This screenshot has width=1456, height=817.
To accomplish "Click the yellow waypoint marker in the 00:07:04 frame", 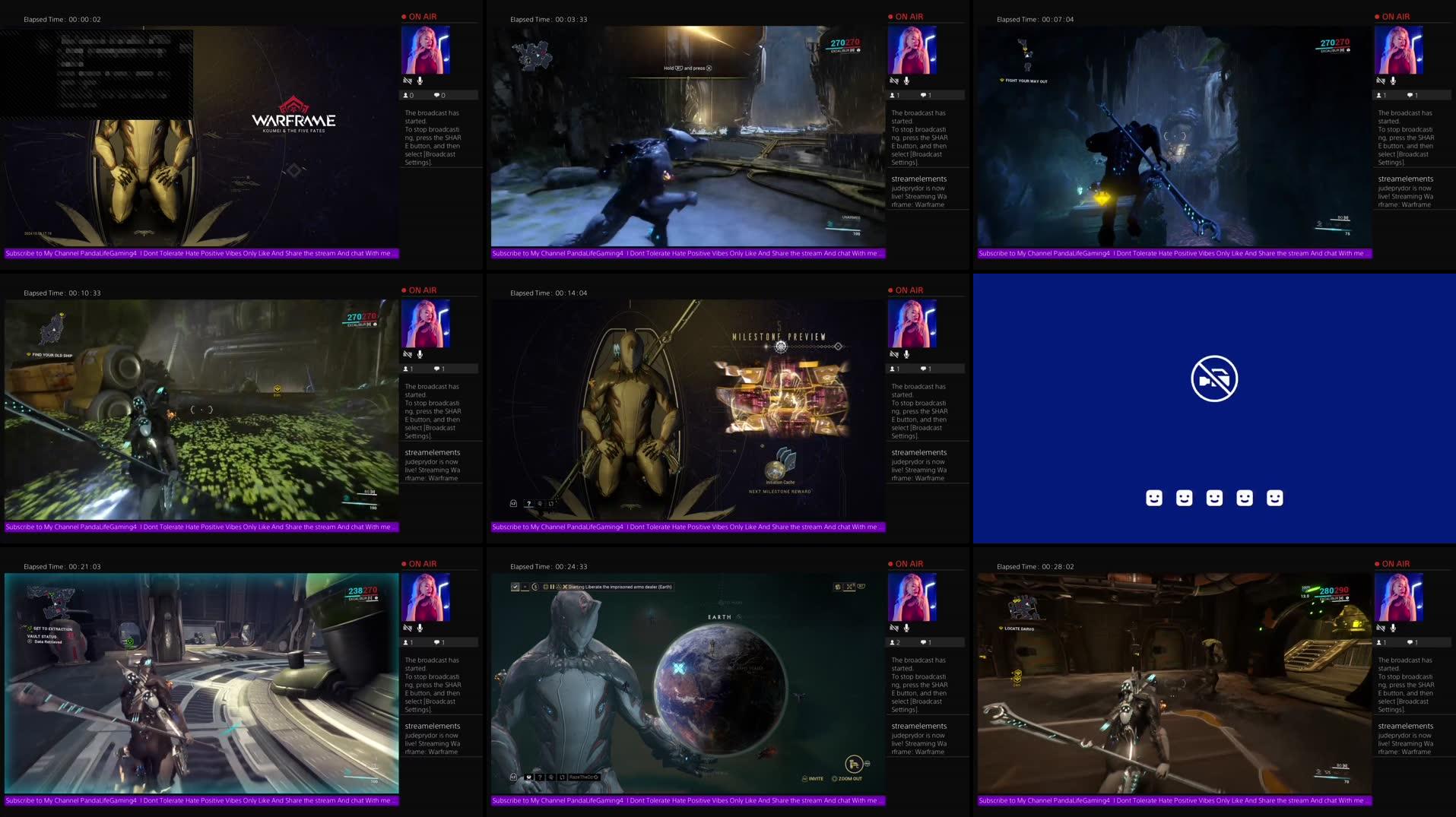I will tap(1102, 199).
